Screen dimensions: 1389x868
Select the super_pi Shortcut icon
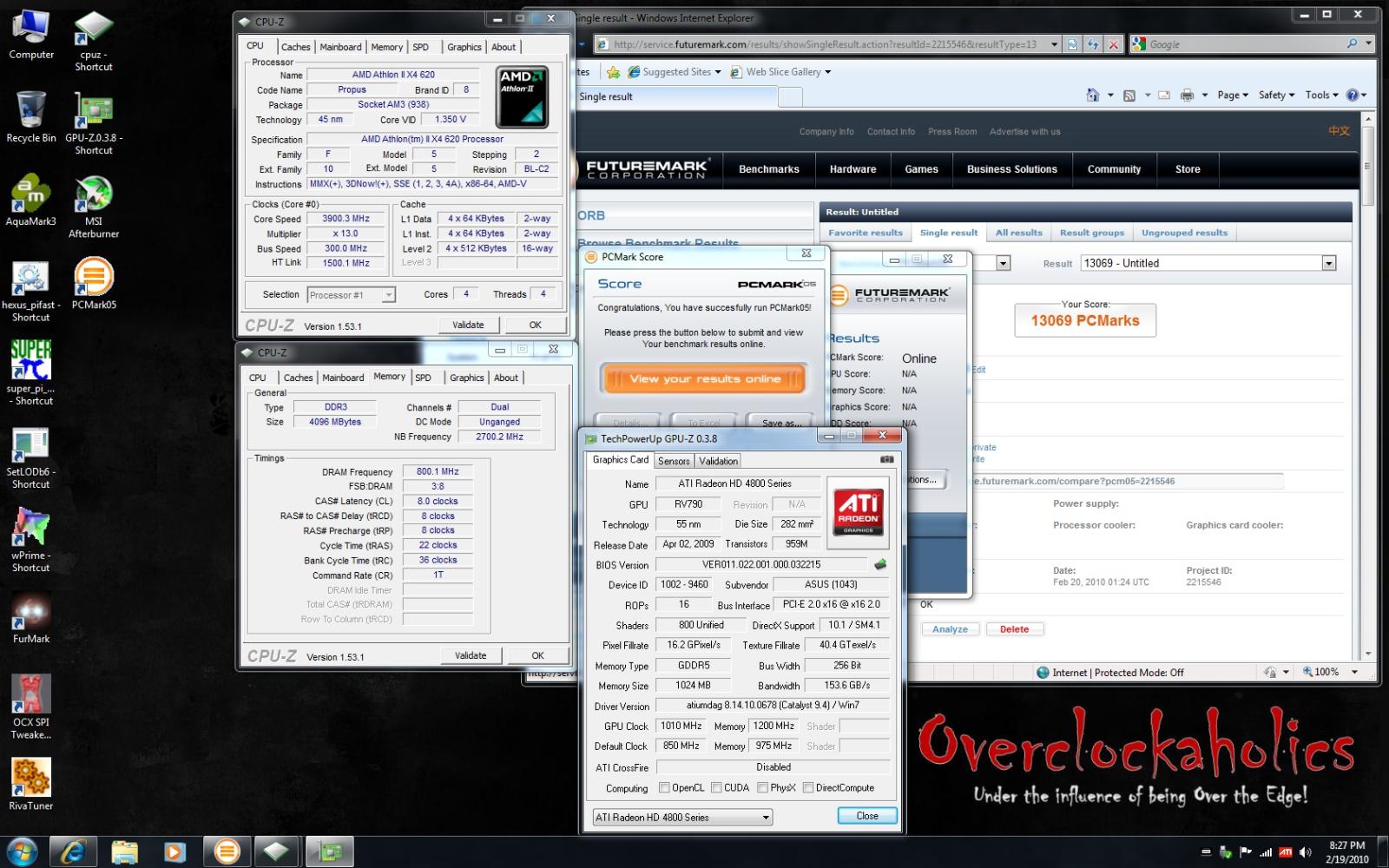click(31, 373)
